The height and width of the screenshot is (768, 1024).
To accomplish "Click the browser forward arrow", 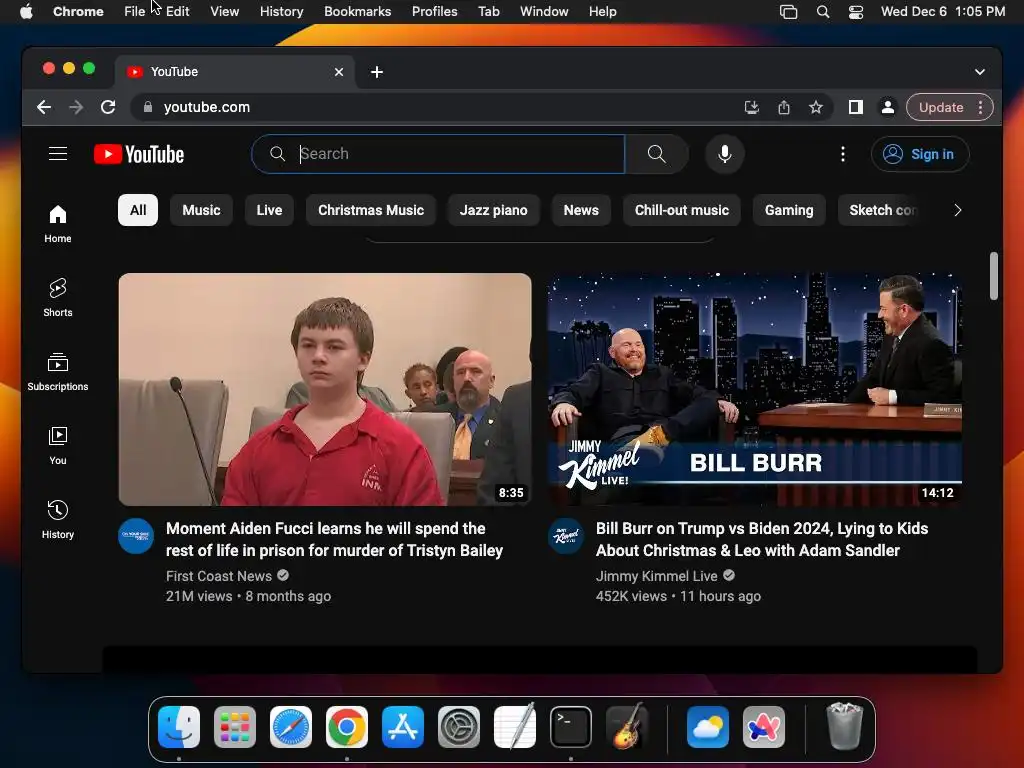I will (76, 107).
